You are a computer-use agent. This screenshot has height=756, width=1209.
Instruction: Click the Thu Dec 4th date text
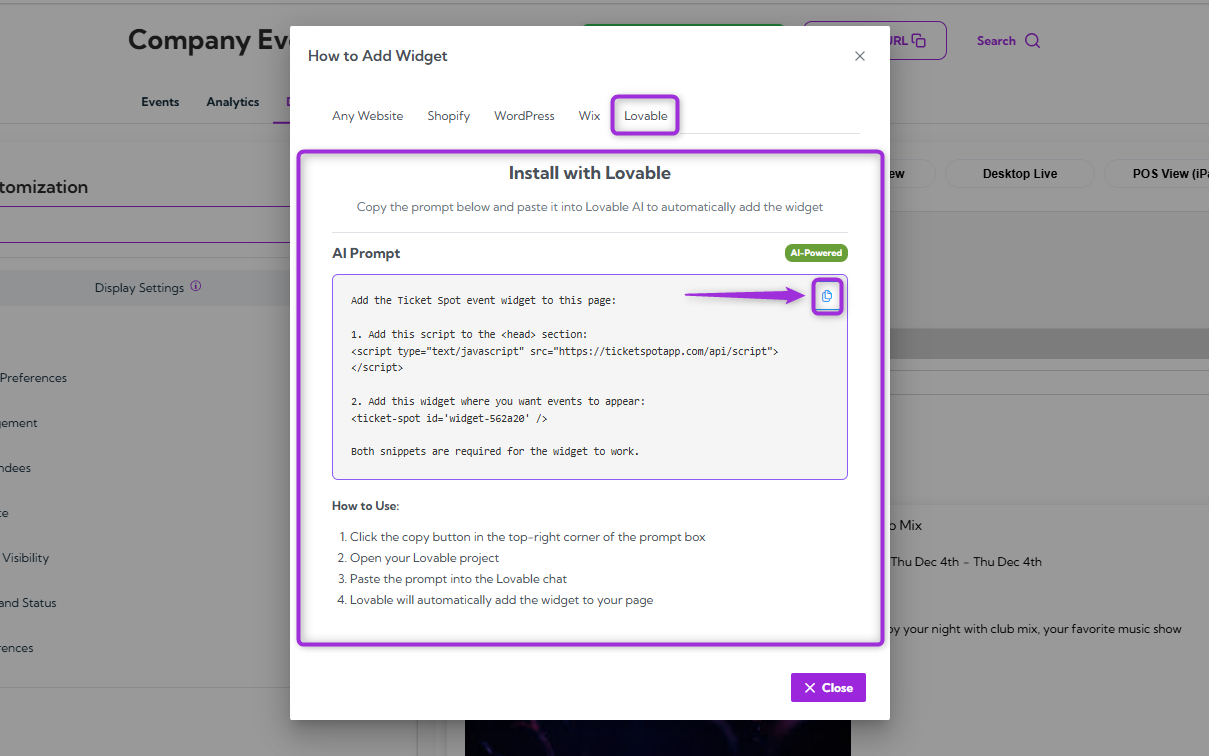click(x=966, y=562)
